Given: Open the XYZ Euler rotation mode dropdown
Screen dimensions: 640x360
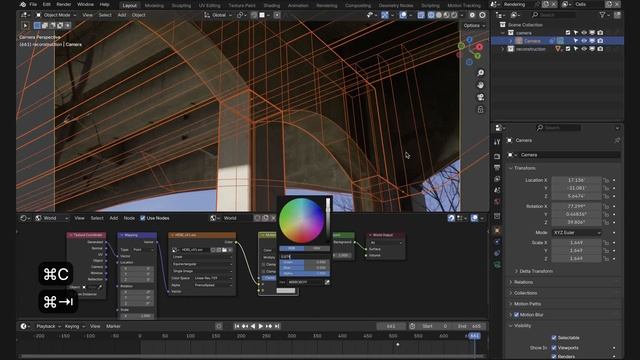Looking at the screenshot, I should 576,233.
